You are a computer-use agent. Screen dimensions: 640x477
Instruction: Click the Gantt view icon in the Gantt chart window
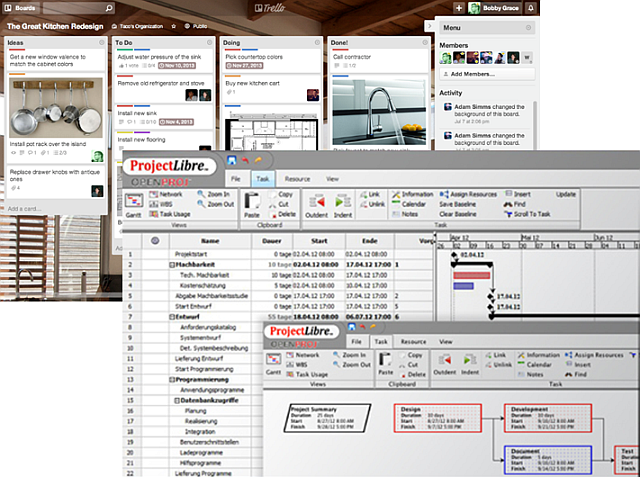click(x=136, y=201)
